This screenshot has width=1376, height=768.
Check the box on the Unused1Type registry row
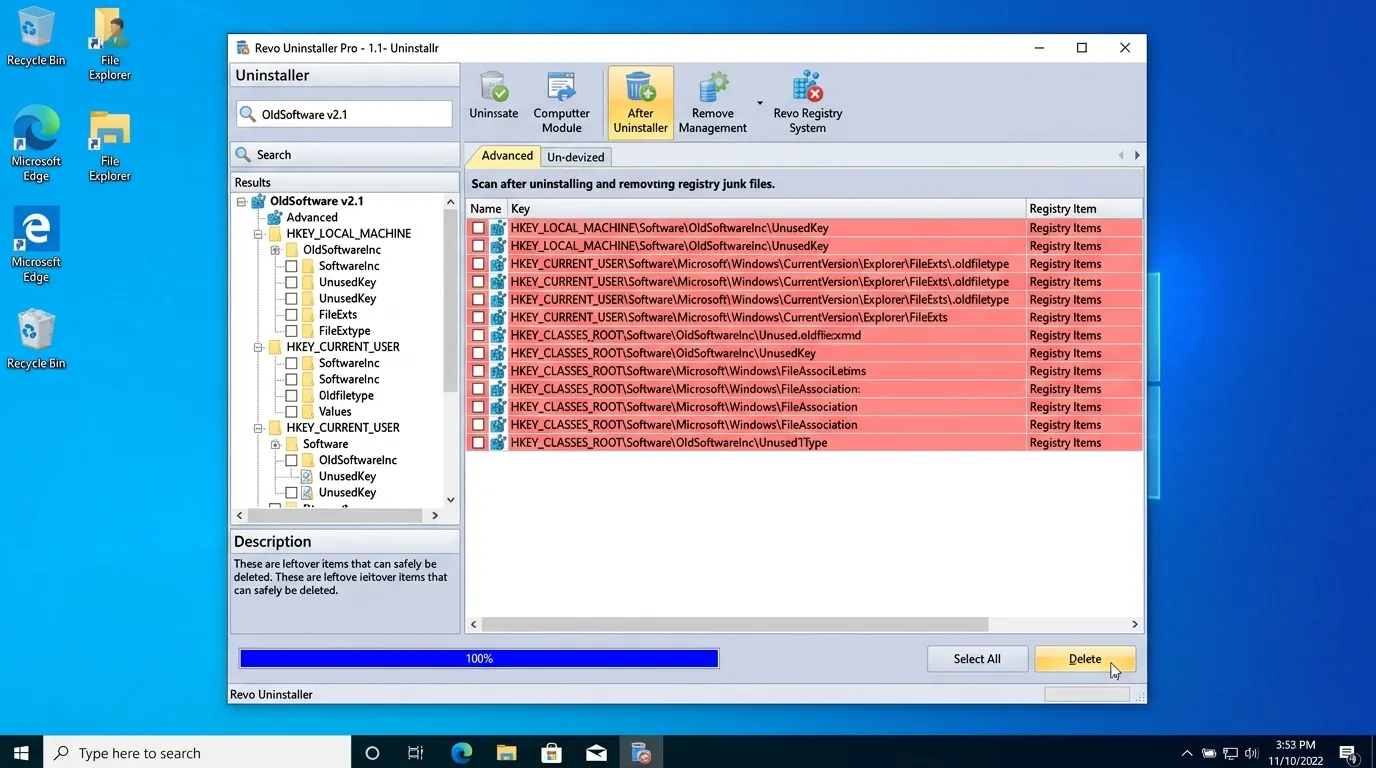point(478,443)
